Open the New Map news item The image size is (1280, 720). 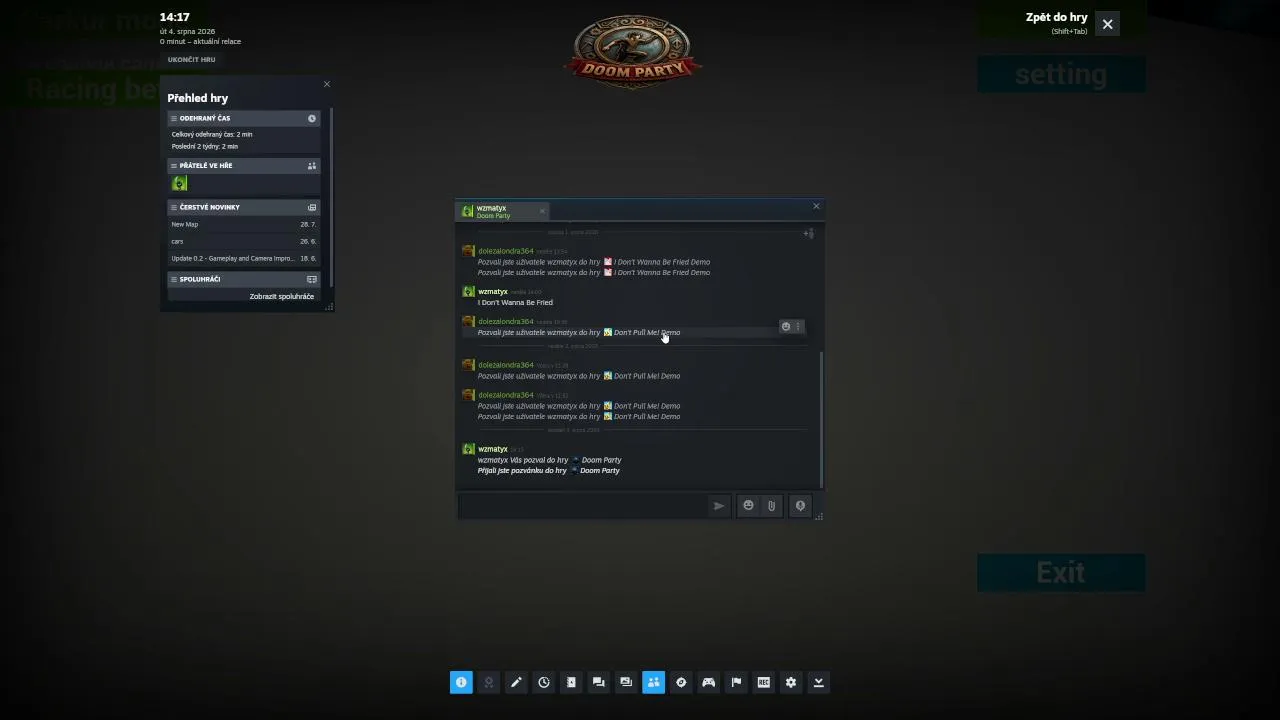[x=243, y=225]
